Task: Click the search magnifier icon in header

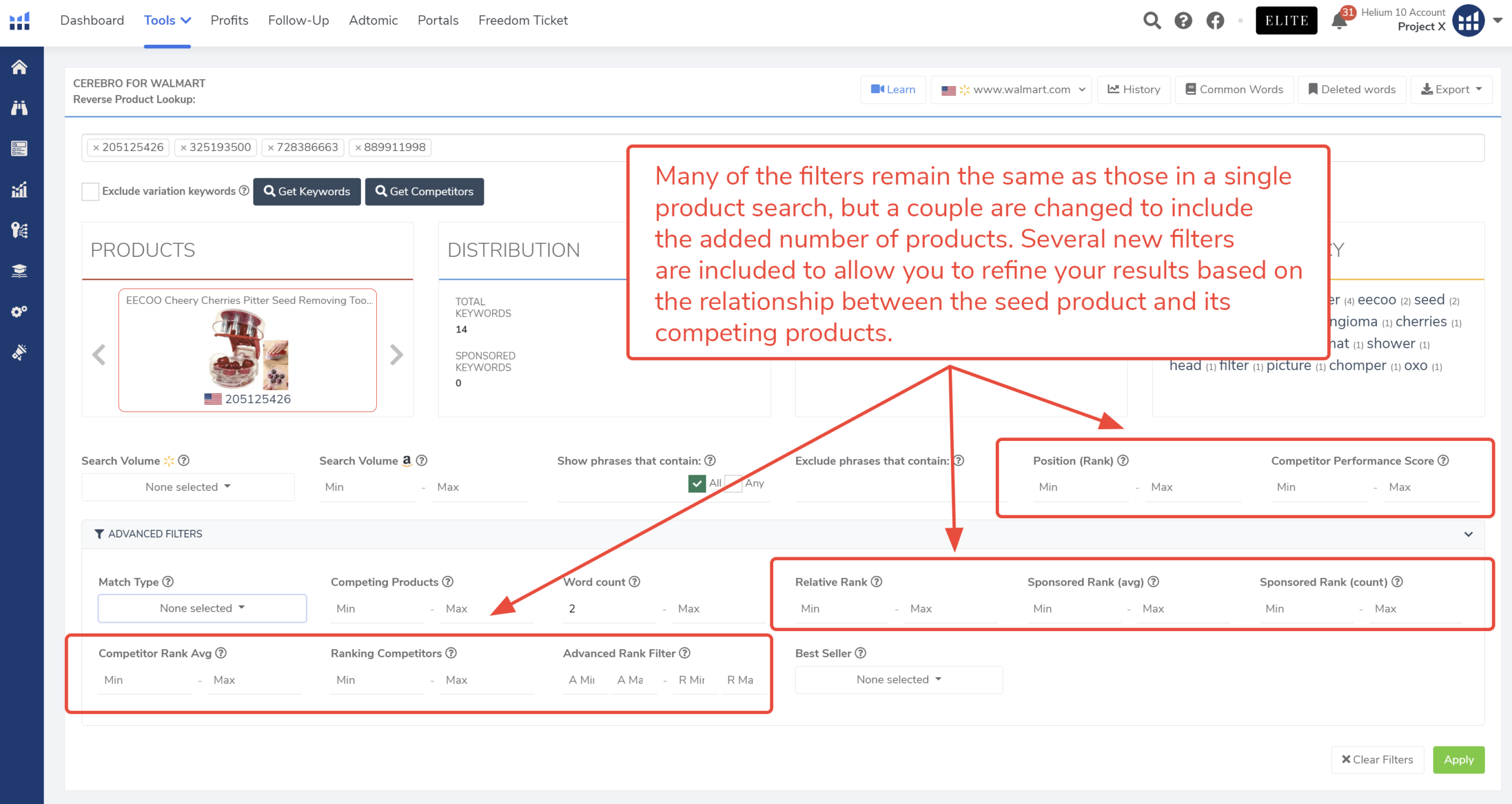Action: [1152, 21]
